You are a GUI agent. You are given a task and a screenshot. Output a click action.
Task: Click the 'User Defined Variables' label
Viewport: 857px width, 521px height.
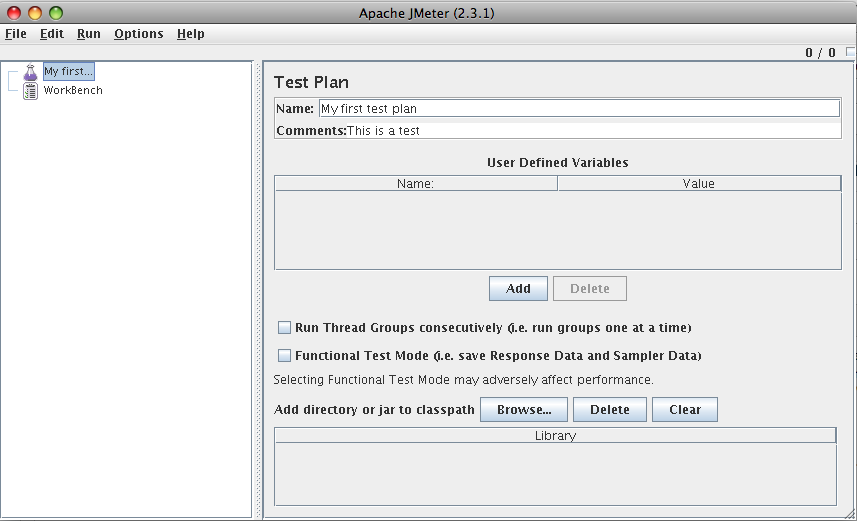[557, 162]
